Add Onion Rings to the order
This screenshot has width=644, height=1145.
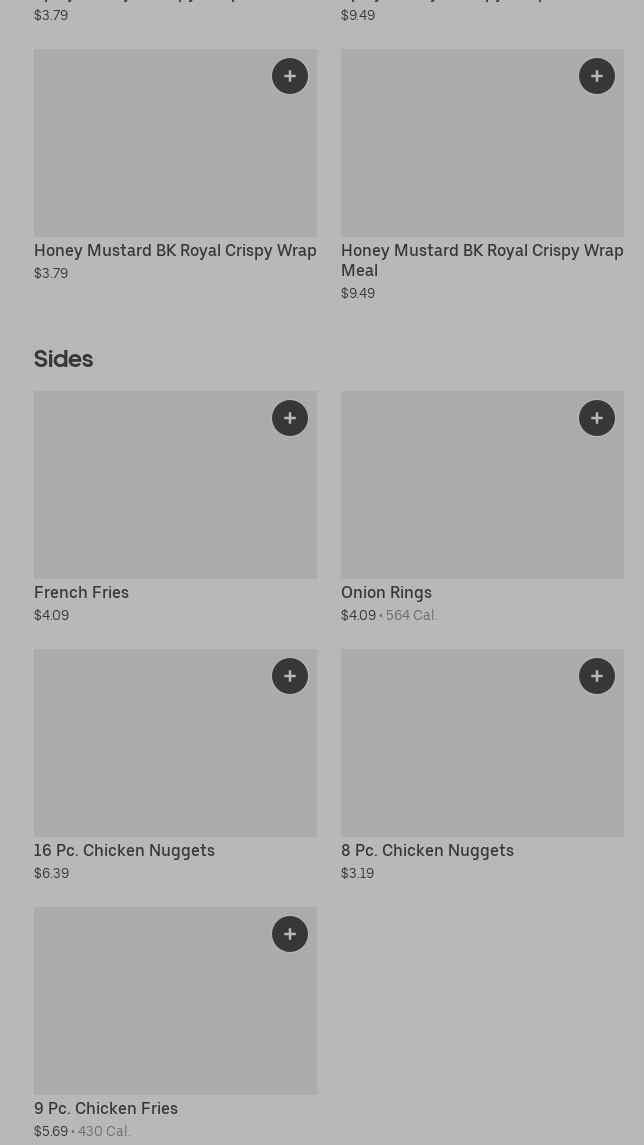tap(597, 418)
